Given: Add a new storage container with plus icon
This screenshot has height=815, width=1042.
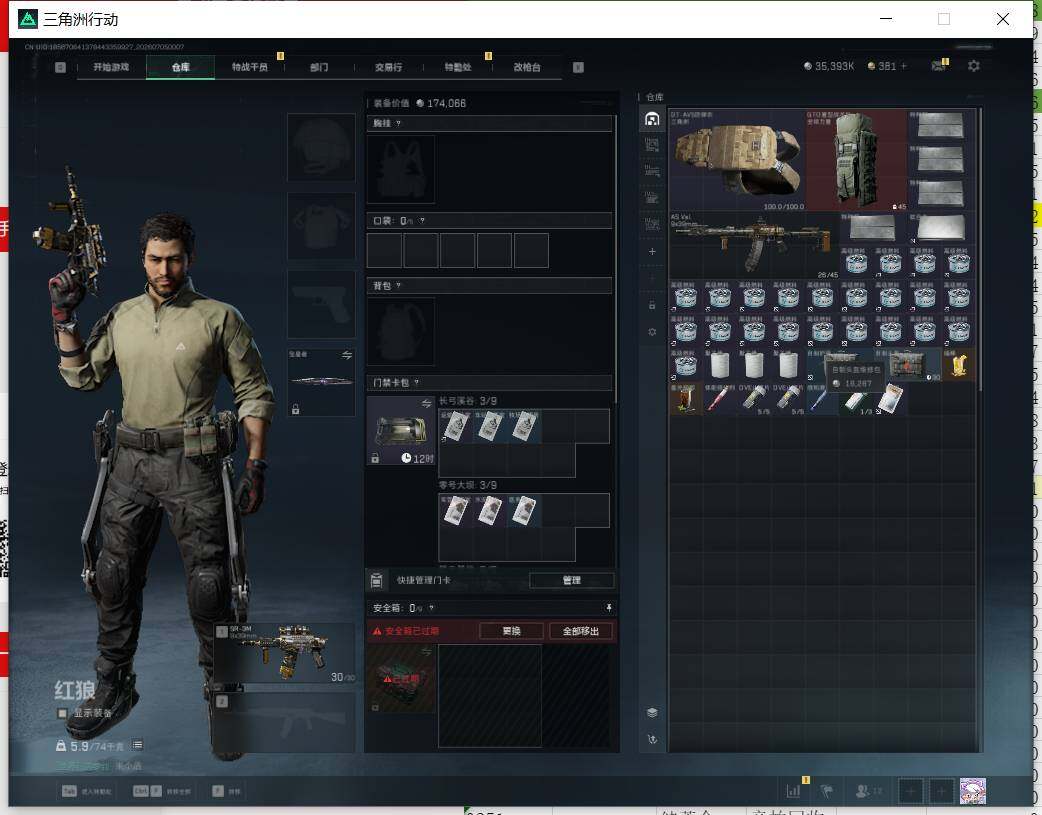Looking at the screenshot, I should click(652, 251).
